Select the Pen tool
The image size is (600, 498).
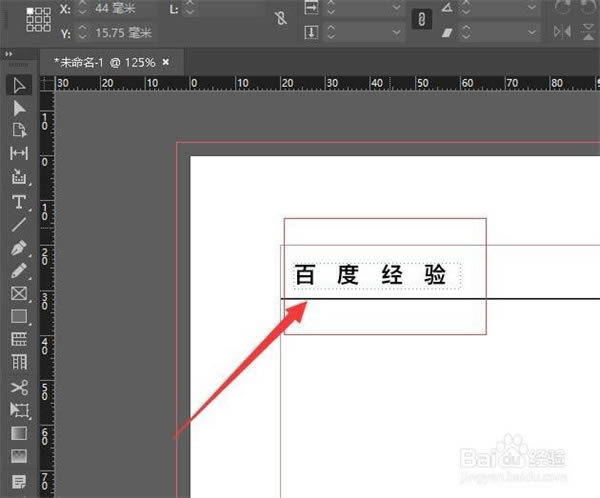19,248
